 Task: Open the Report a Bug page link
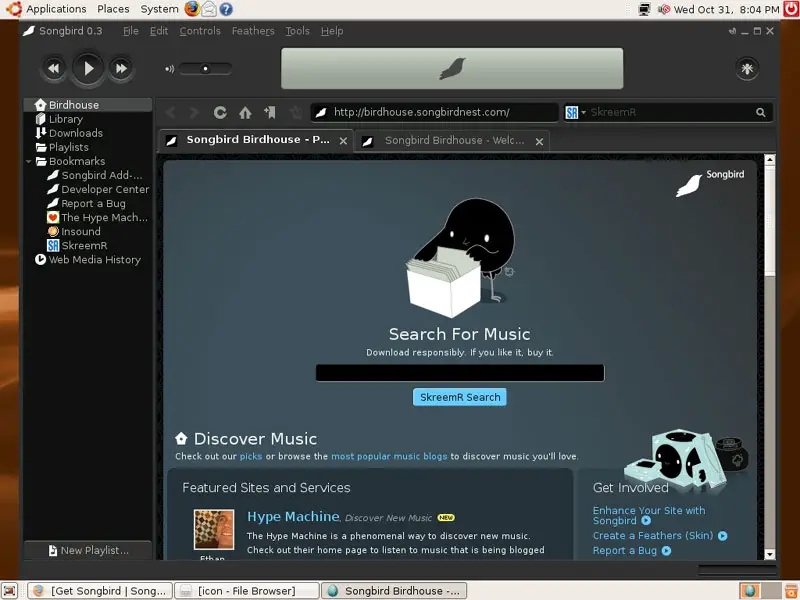(632, 551)
